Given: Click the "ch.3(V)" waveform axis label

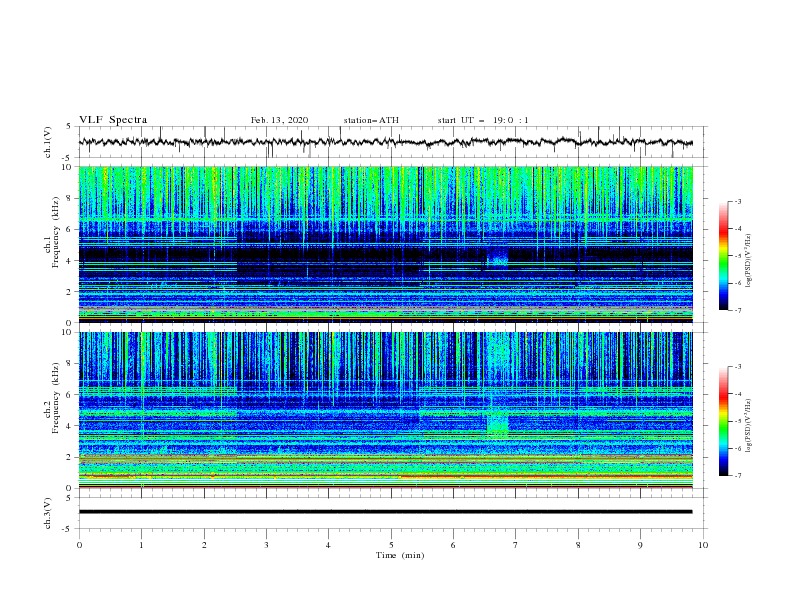Looking at the screenshot, I should pyautogui.click(x=48, y=513).
